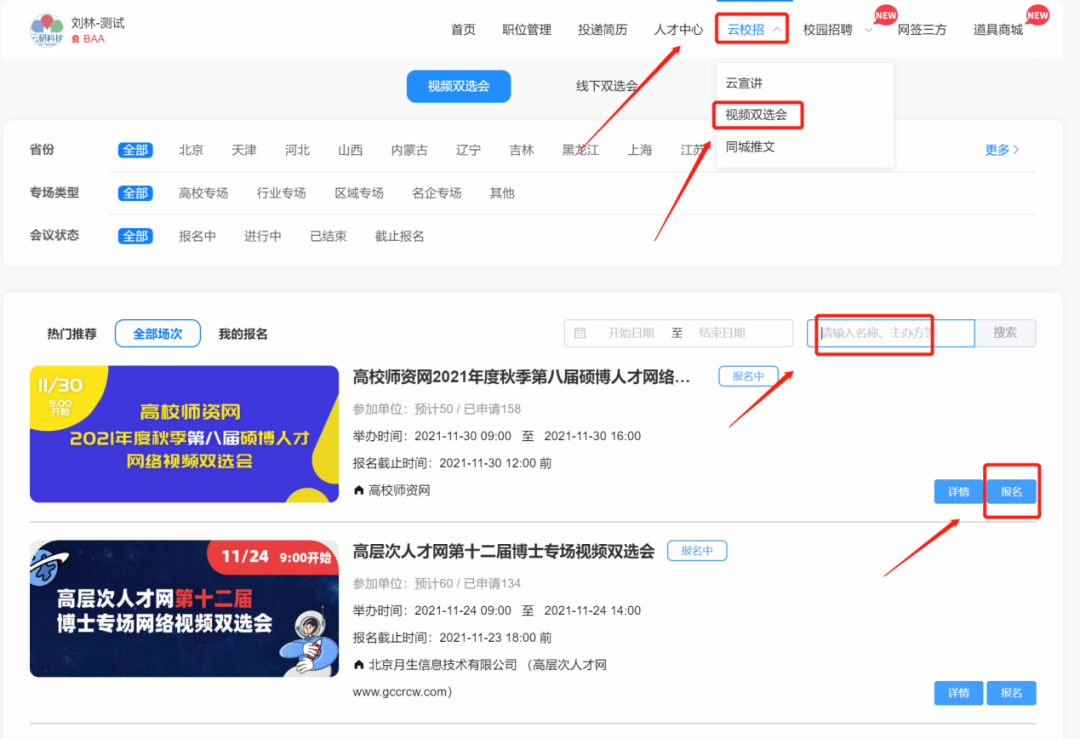
Task: Choose 高校专场 as 专场类型
Action: pos(203,193)
